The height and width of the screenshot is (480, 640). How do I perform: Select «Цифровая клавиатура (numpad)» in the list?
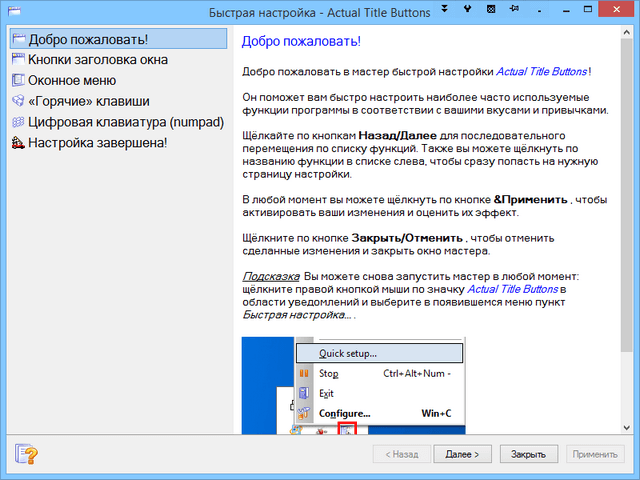pos(118,122)
